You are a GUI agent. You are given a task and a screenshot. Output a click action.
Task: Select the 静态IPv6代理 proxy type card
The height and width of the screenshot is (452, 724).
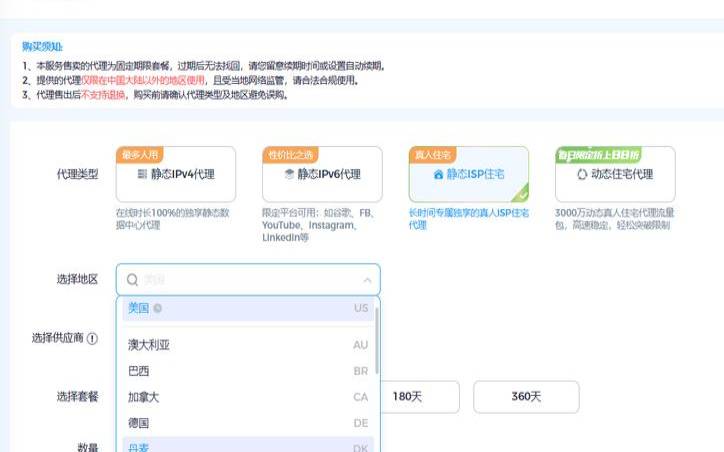point(322,175)
